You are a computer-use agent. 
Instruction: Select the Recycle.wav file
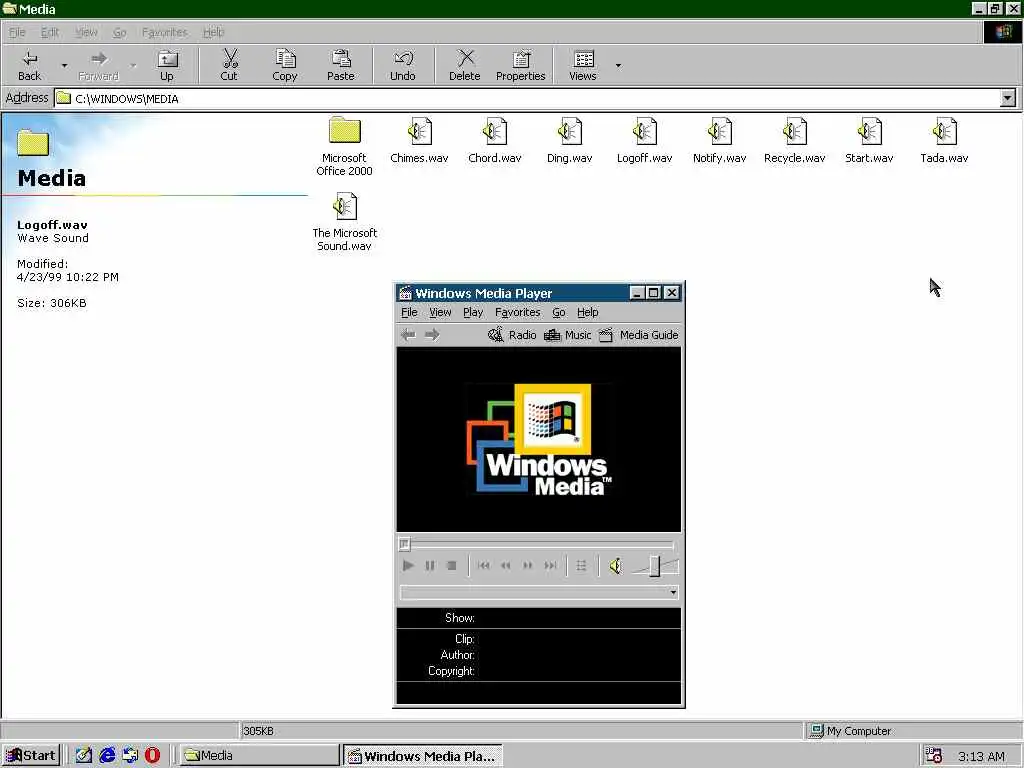point(795,140)
